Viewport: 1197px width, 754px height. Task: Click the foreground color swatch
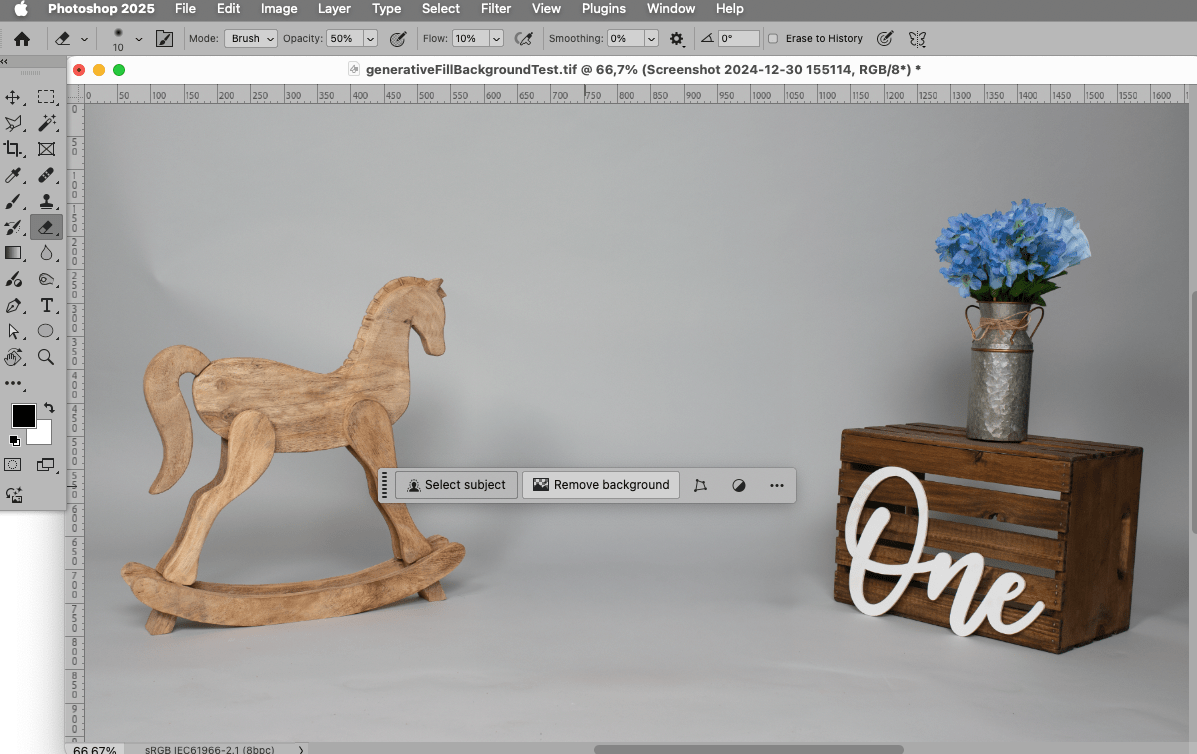click(23, 415)
